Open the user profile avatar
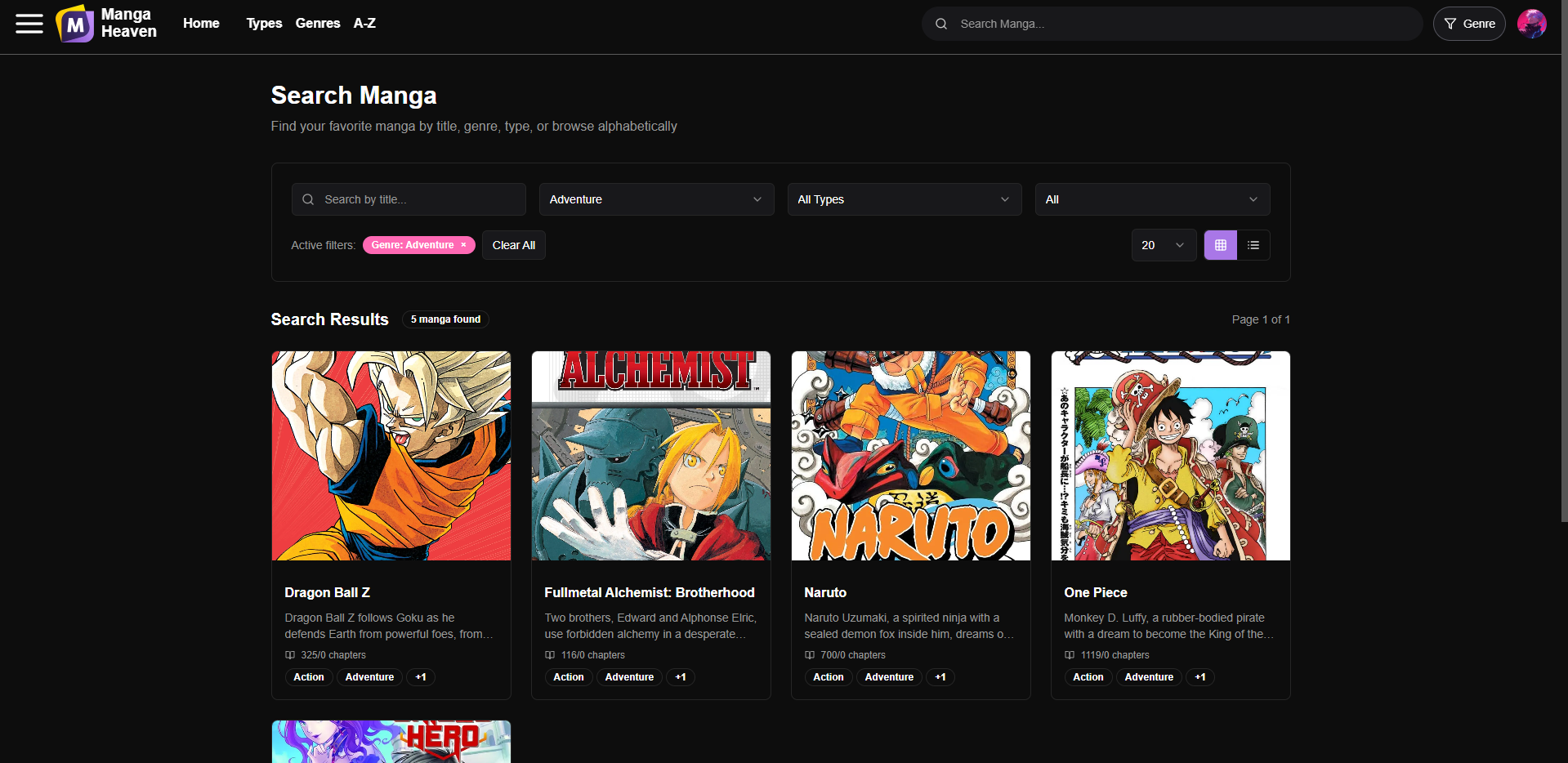This screenshot has height=763, width=1568. 1531,24
